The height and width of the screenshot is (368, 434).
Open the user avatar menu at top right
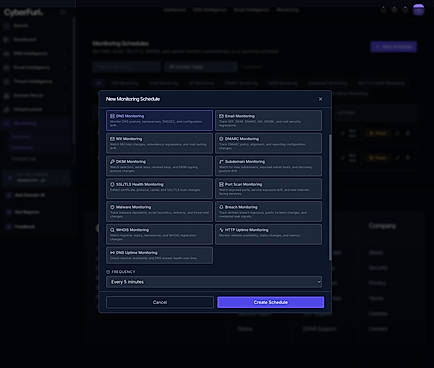coord(418,10)
